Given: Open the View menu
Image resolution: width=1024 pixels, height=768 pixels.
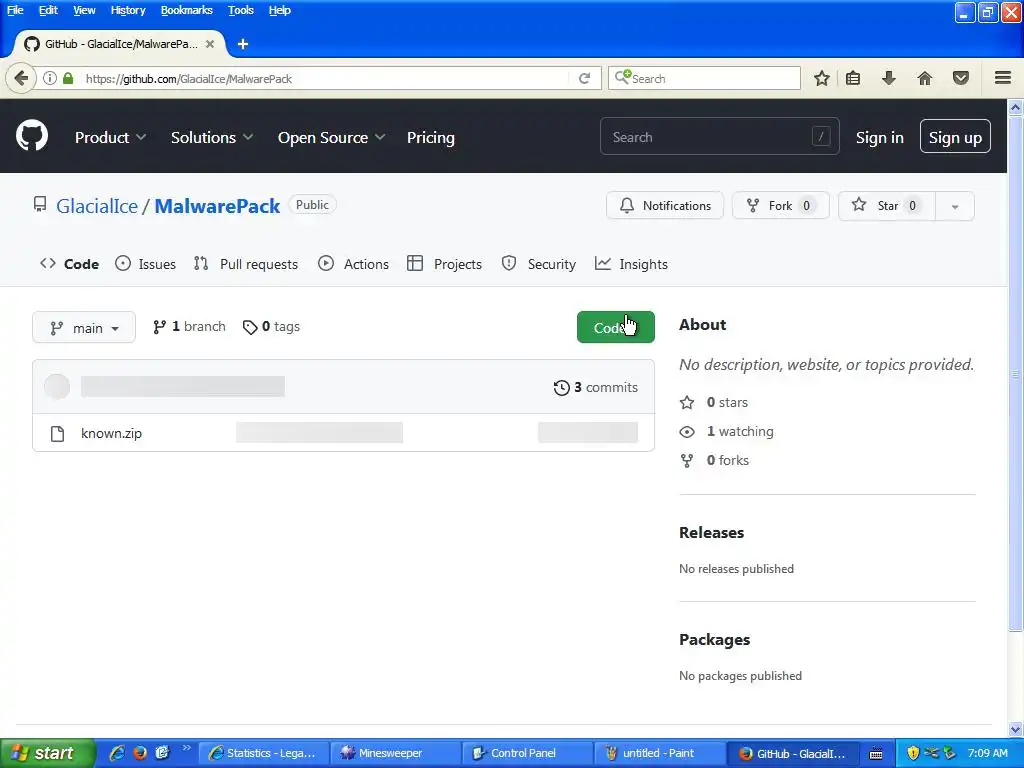Looking at the screenshot, I should [x=84, y=10].
